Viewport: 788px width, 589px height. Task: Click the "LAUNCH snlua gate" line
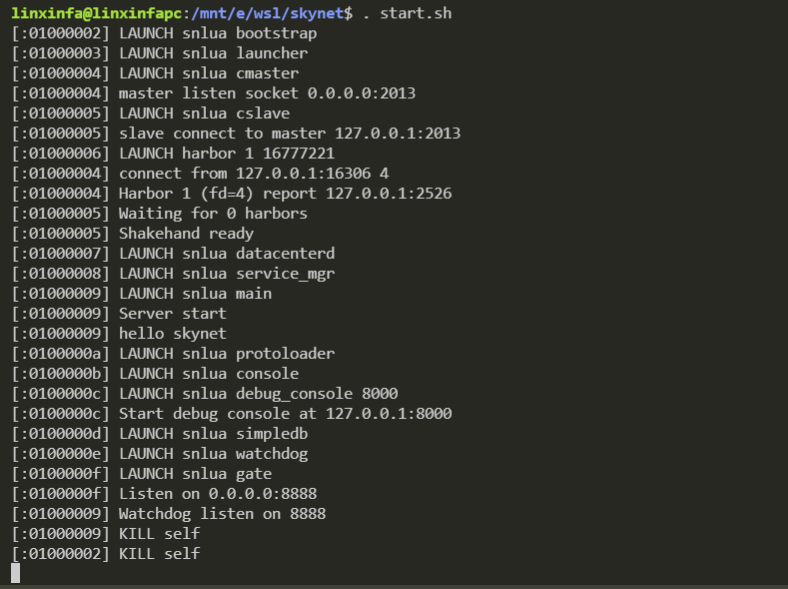point(195,473)
